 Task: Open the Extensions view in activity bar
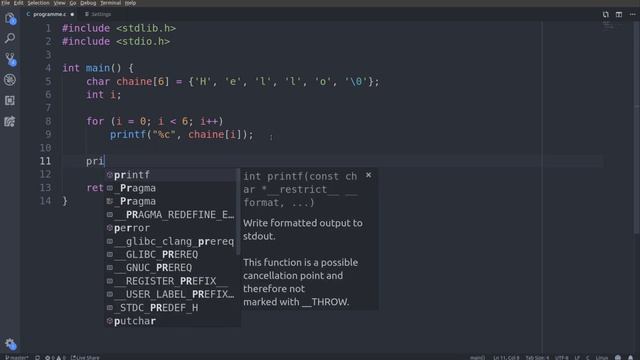pos(10,100)
